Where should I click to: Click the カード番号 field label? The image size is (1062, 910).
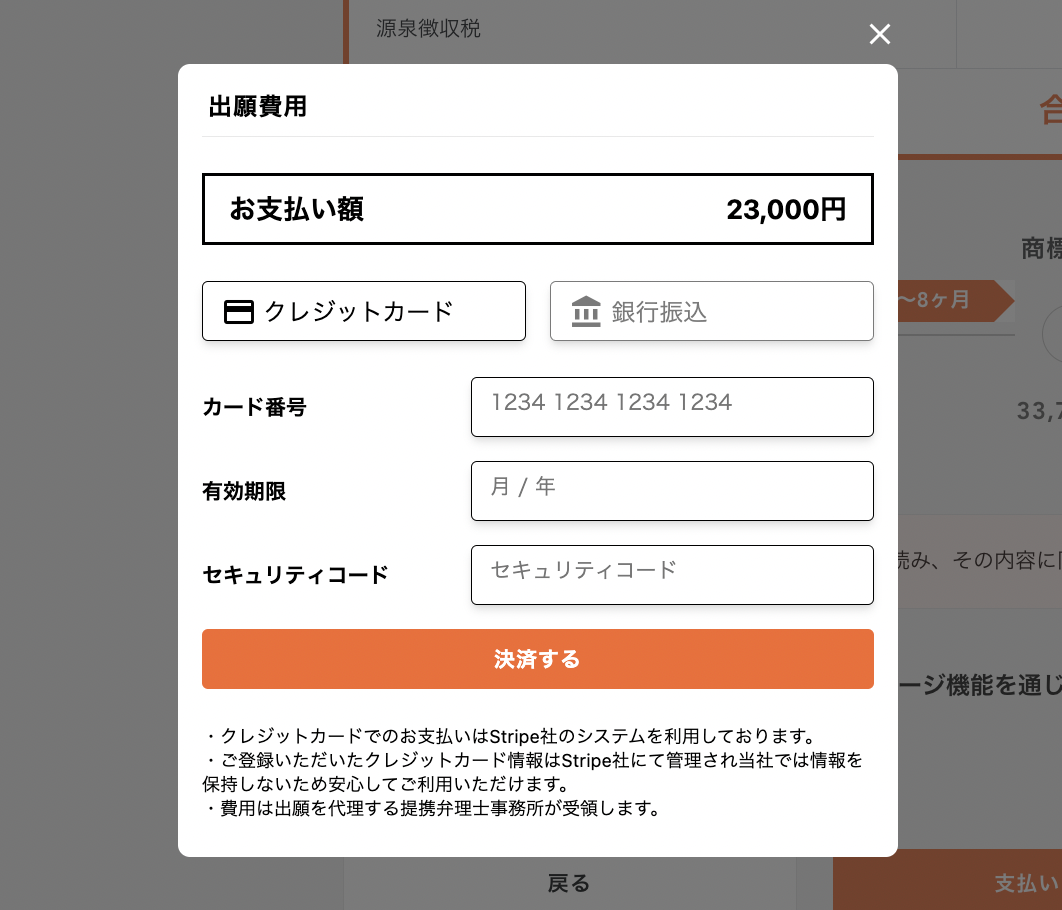(254, 407)
